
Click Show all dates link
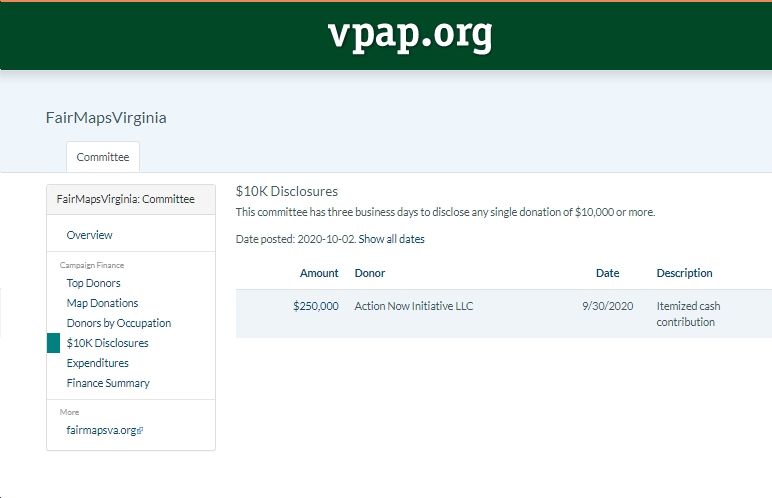coord(391,239)
